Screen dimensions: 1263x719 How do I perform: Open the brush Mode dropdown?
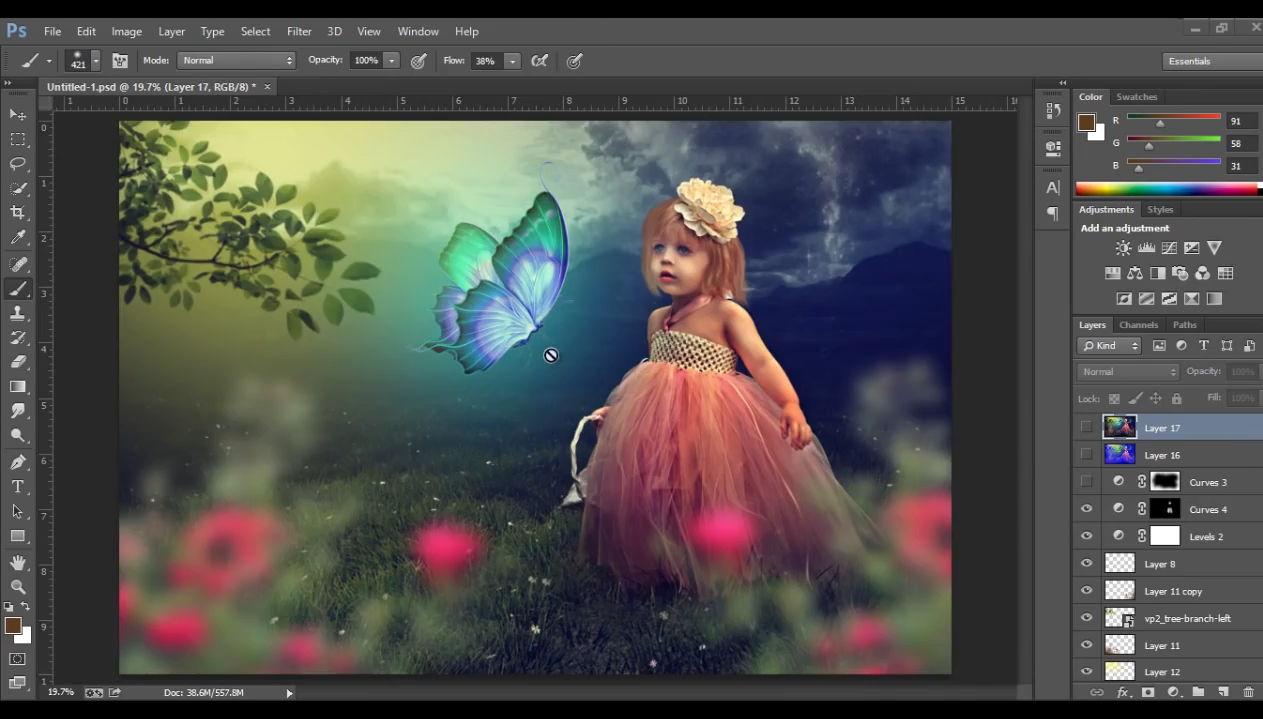tap(236, 61)
